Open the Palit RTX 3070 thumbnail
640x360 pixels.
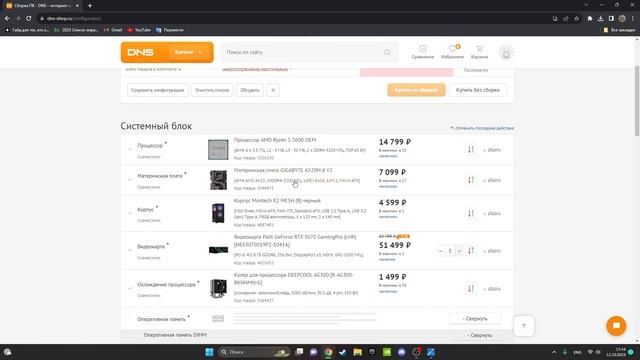click(218, 250)
